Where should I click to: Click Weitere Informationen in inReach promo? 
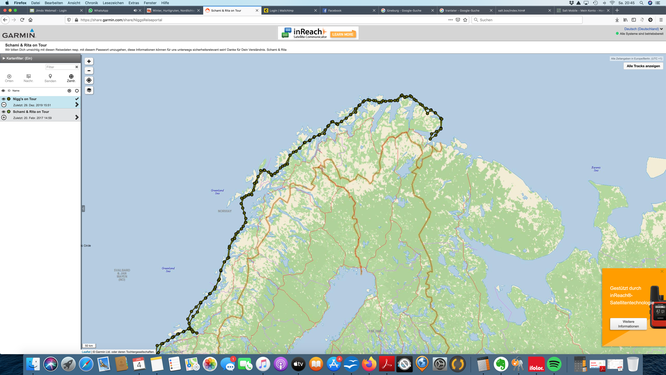click(x=628, y=324)
